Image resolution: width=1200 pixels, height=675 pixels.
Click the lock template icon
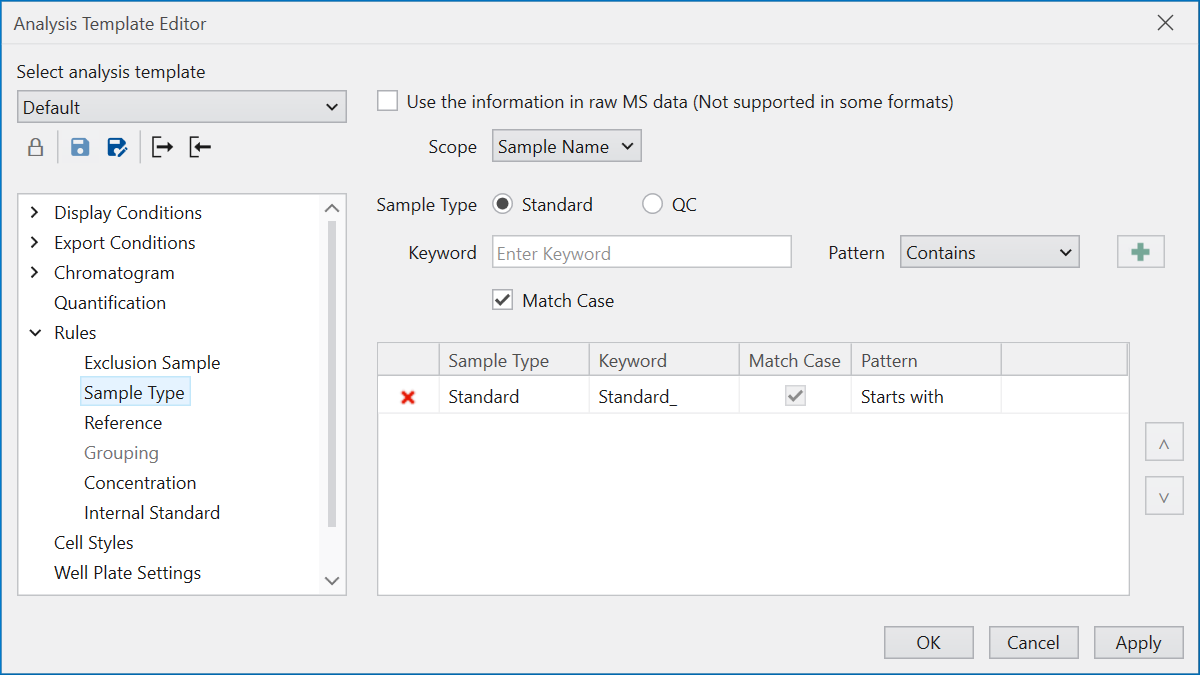(x=35, y=148)
